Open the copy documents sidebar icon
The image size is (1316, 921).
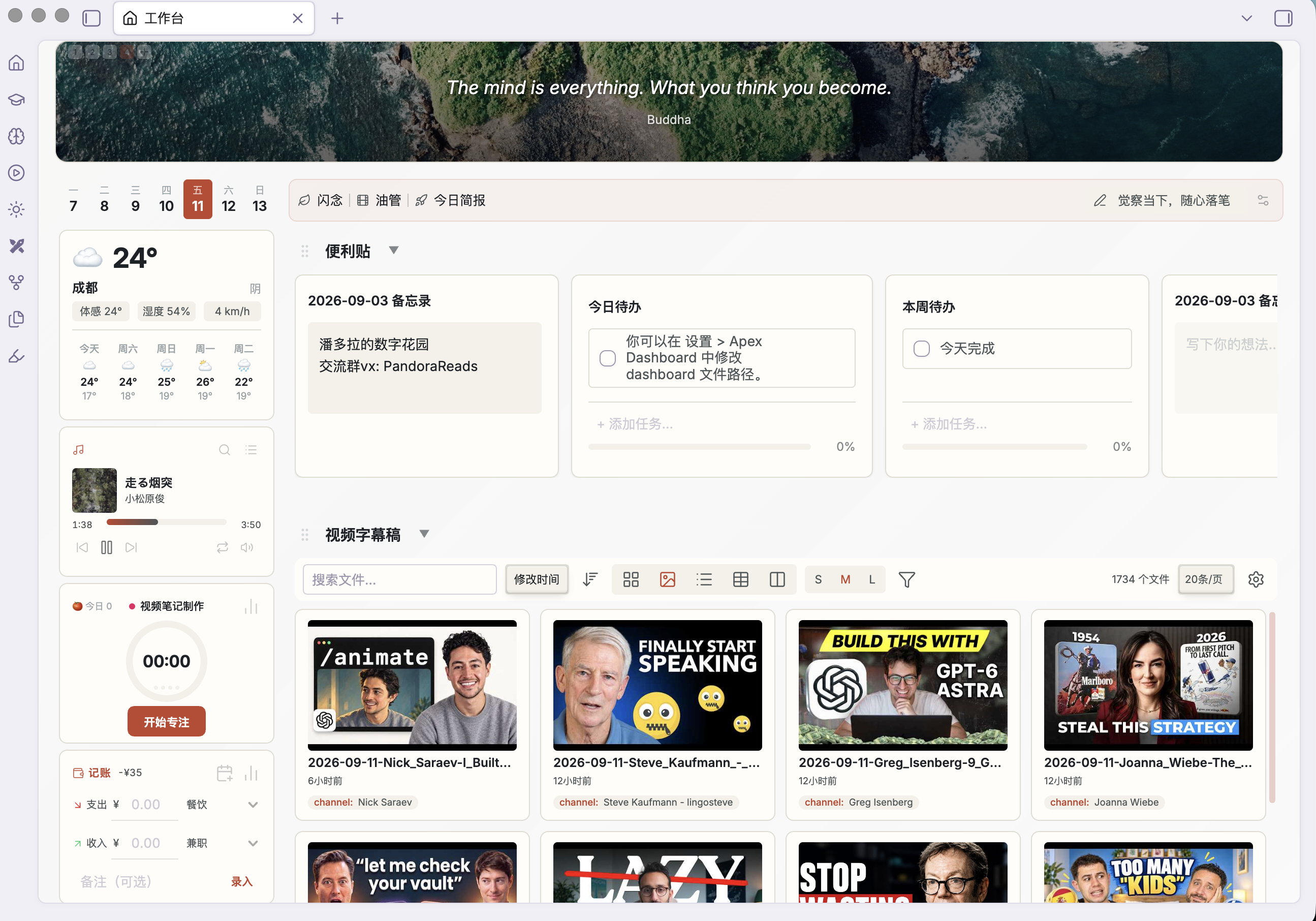pos(17,319)
